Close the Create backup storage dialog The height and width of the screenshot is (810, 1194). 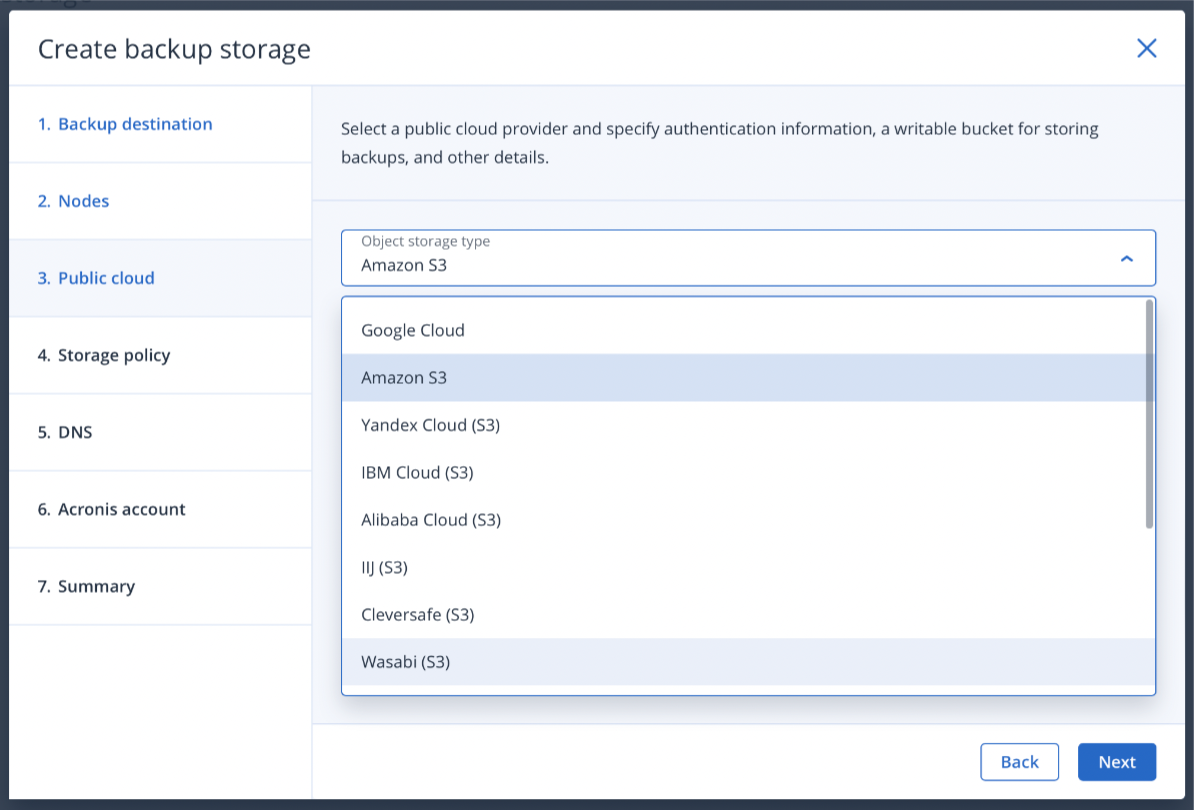(1146, 48)
